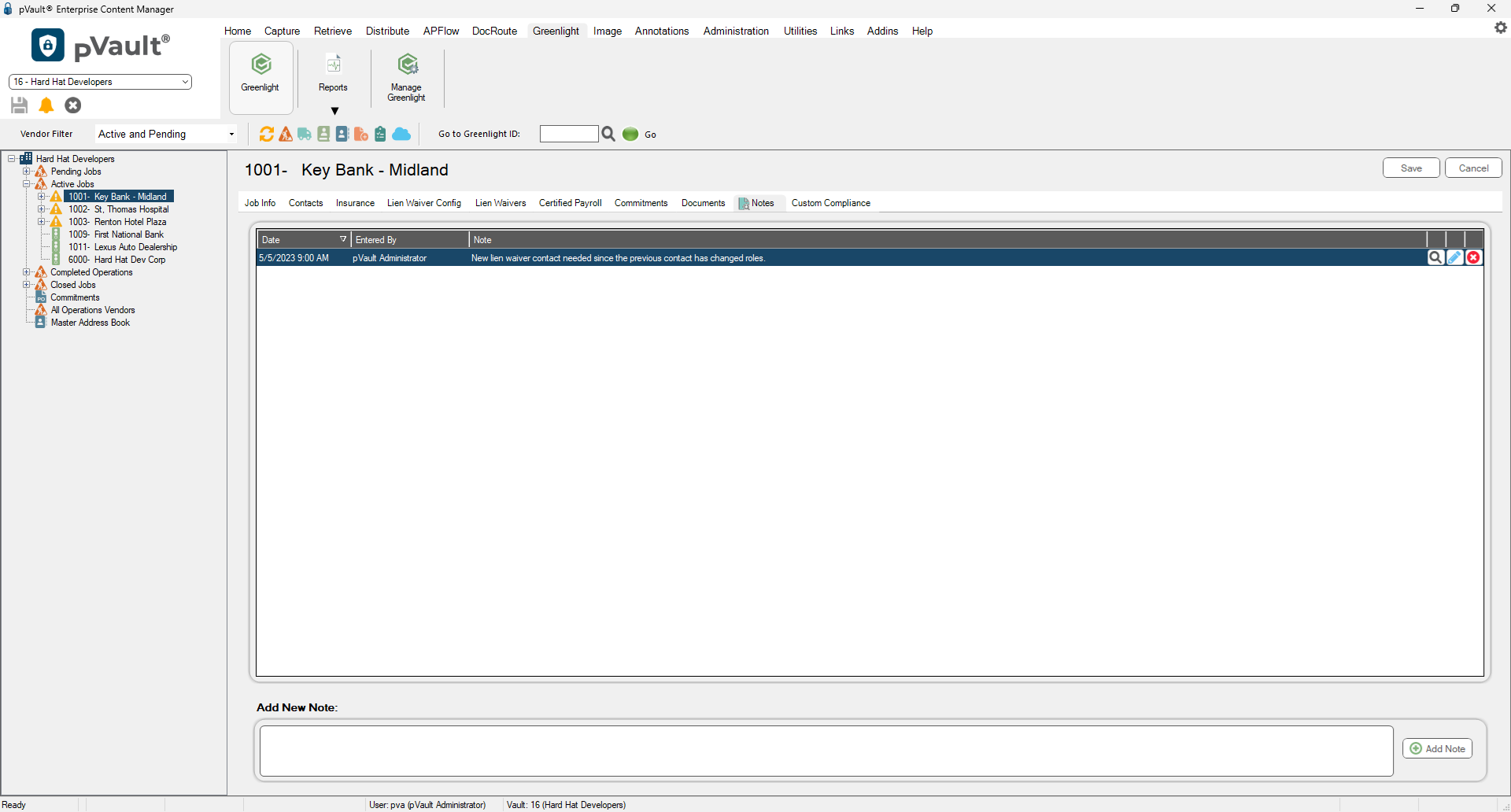Image resolution: width=1511 pixels, height=812 pixels.
Task: Click the save disk icon under vault selector
Action: pyautogui.click(x=20, y=105)
